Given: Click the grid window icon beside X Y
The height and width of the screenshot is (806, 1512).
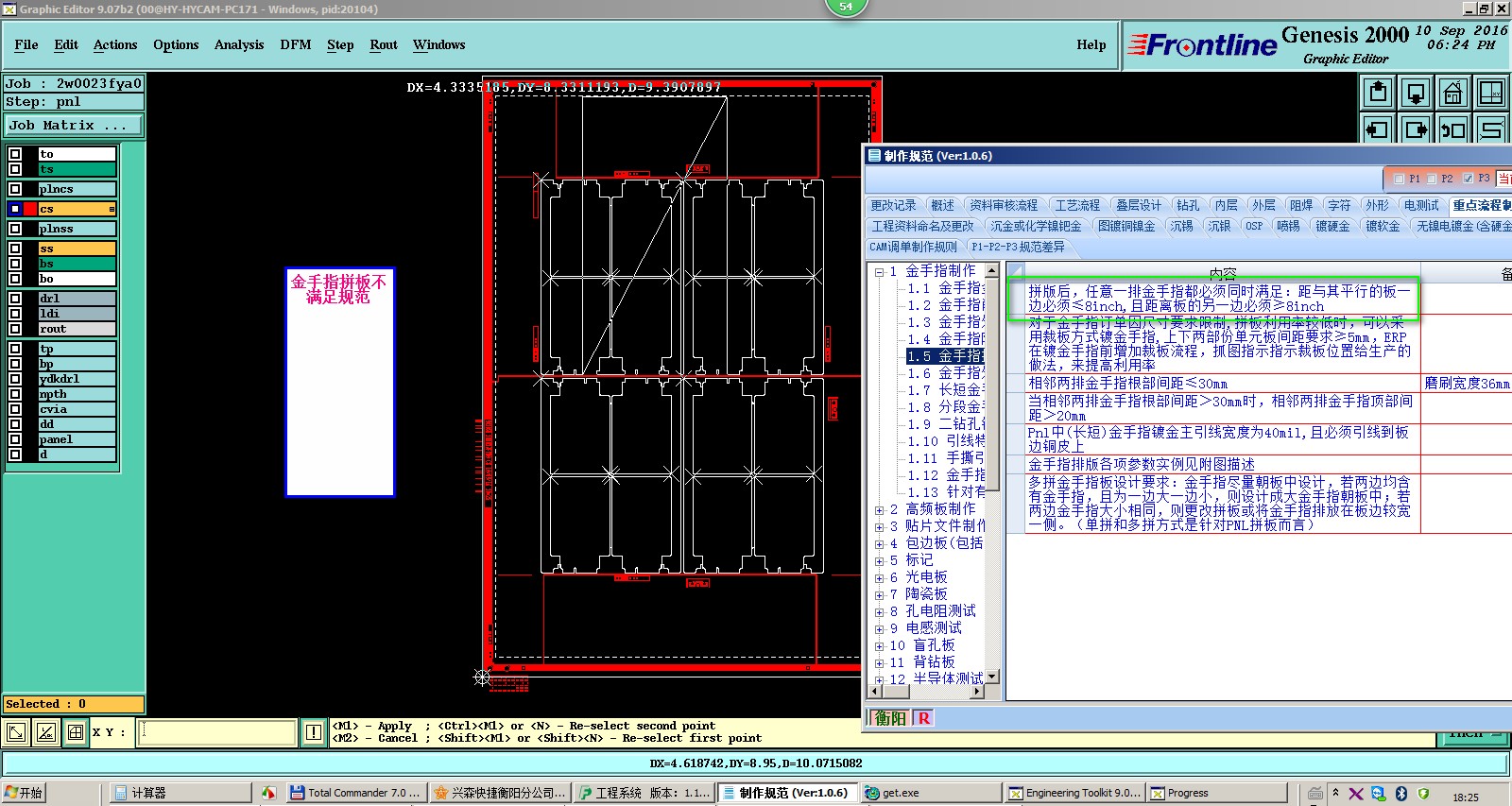Looking at the screenshot, I should click(x=75, y=732).
